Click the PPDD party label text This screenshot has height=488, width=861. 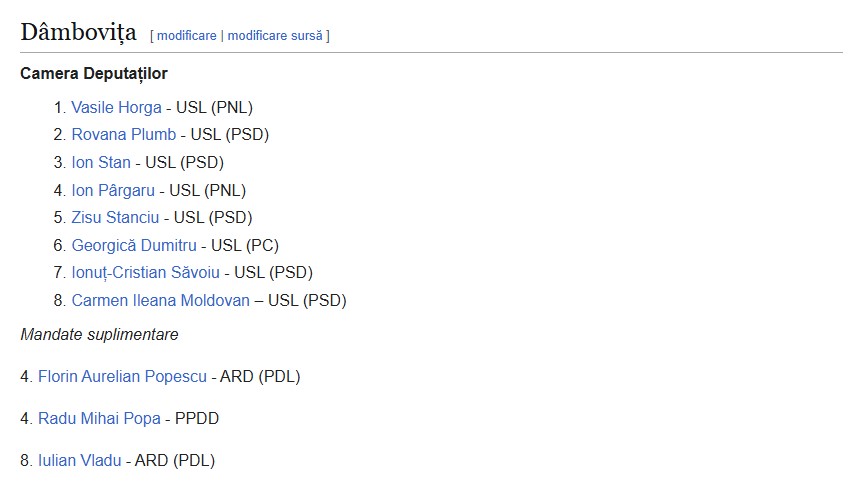pos(197,419)
